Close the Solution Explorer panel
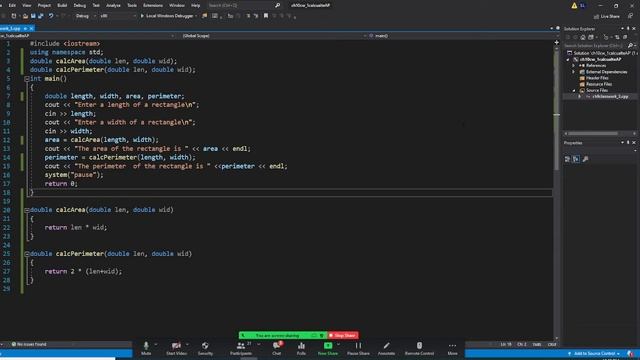The height and width of the screenshot is (360, 640). [634, 29]
